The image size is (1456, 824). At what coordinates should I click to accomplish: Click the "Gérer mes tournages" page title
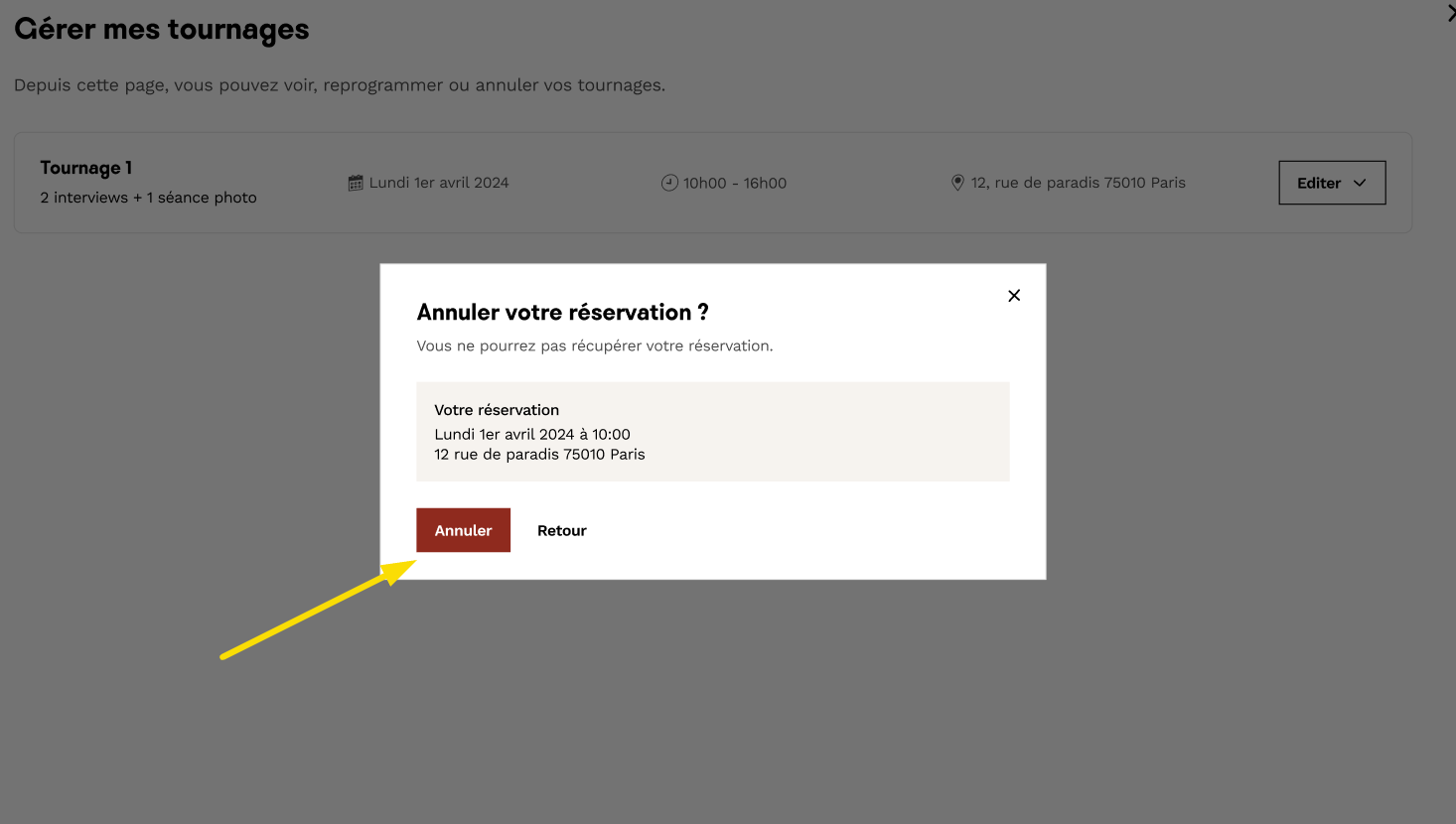pos(162,30)
